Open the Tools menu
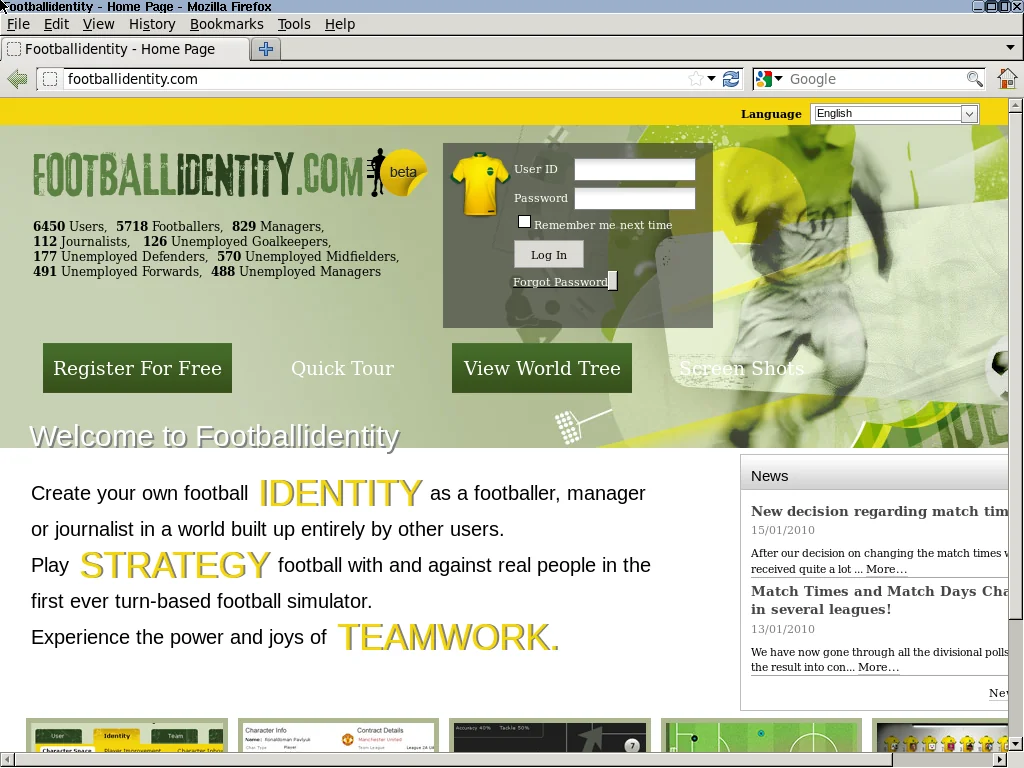The height and width of the screenshot is (768, 1024). [294, 24]
